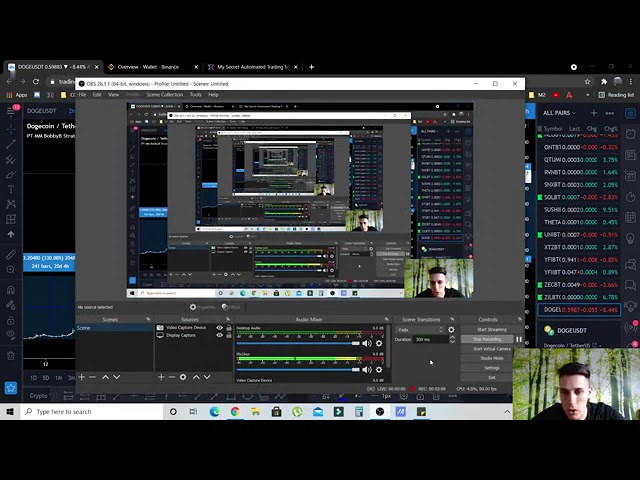640x480 pixels.
Task: Open the Scene Collection menu
Action: 165,94
